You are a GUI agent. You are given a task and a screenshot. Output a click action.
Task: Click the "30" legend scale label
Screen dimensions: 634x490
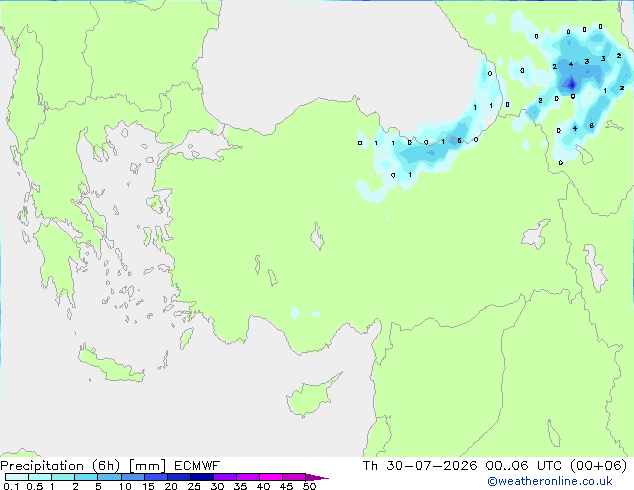[217, 486]
